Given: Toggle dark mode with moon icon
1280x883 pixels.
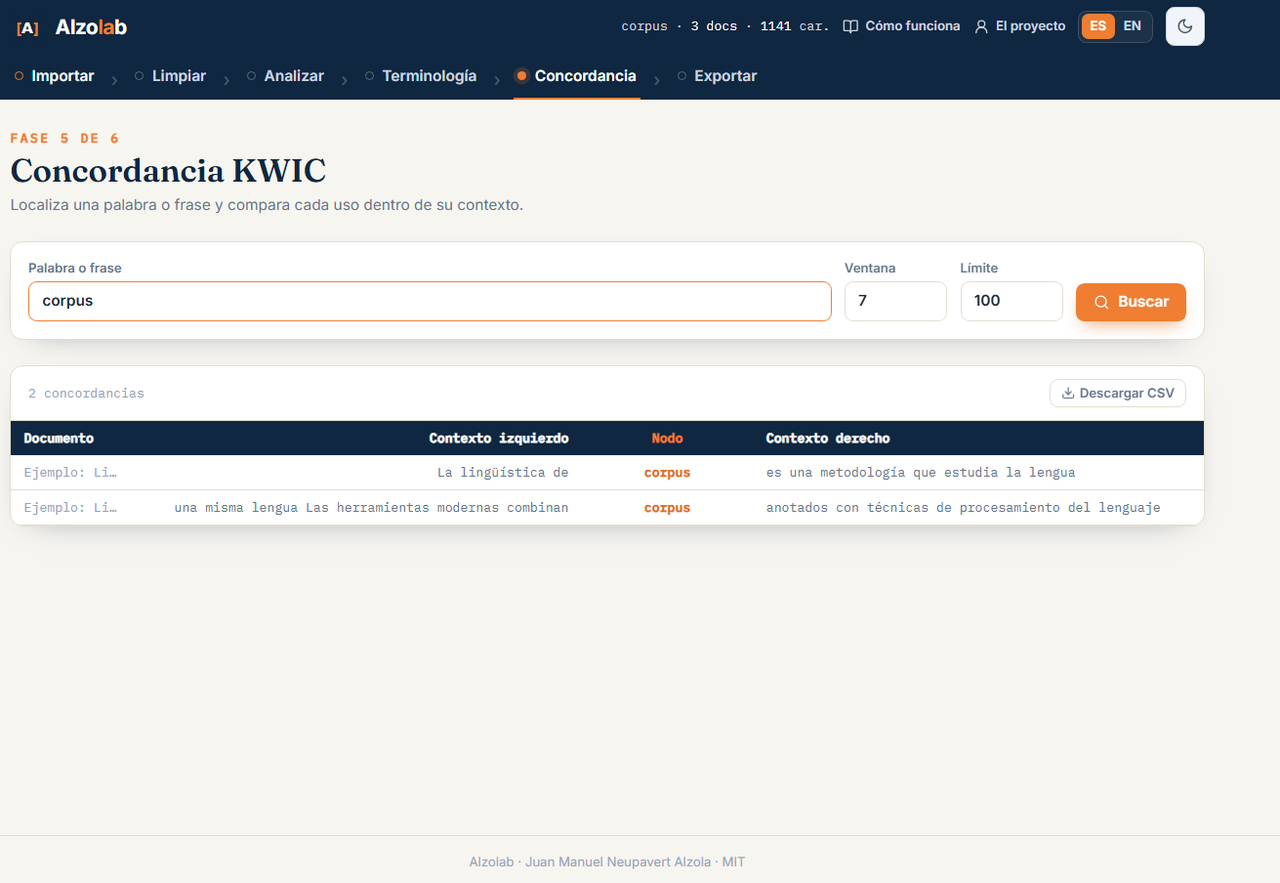Looking at the screenshot, I should (x=1185, y=26).
